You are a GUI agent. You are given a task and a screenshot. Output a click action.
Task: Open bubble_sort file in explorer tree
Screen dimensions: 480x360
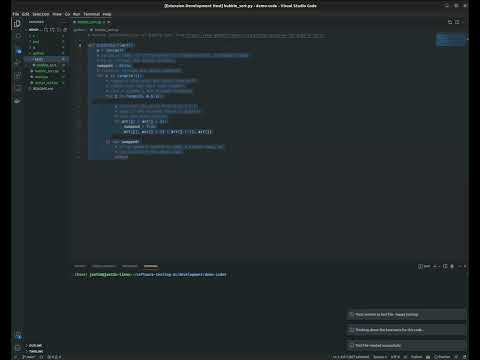point(46,65)
